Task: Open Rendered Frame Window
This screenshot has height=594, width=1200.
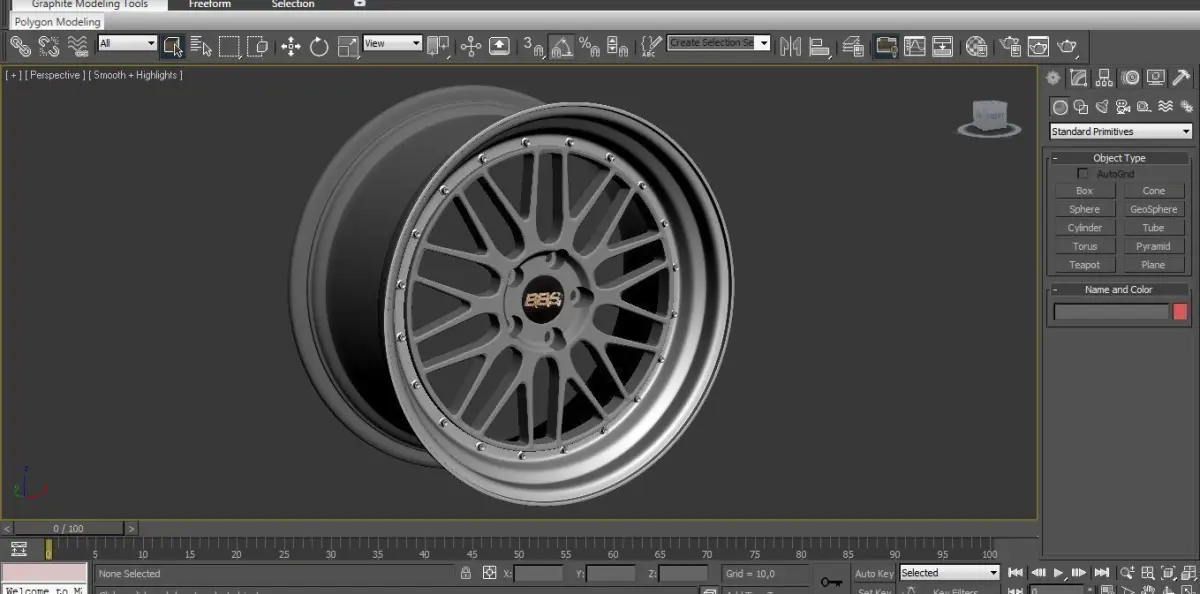Action: pyautogui.click(x=1038, y=45)
